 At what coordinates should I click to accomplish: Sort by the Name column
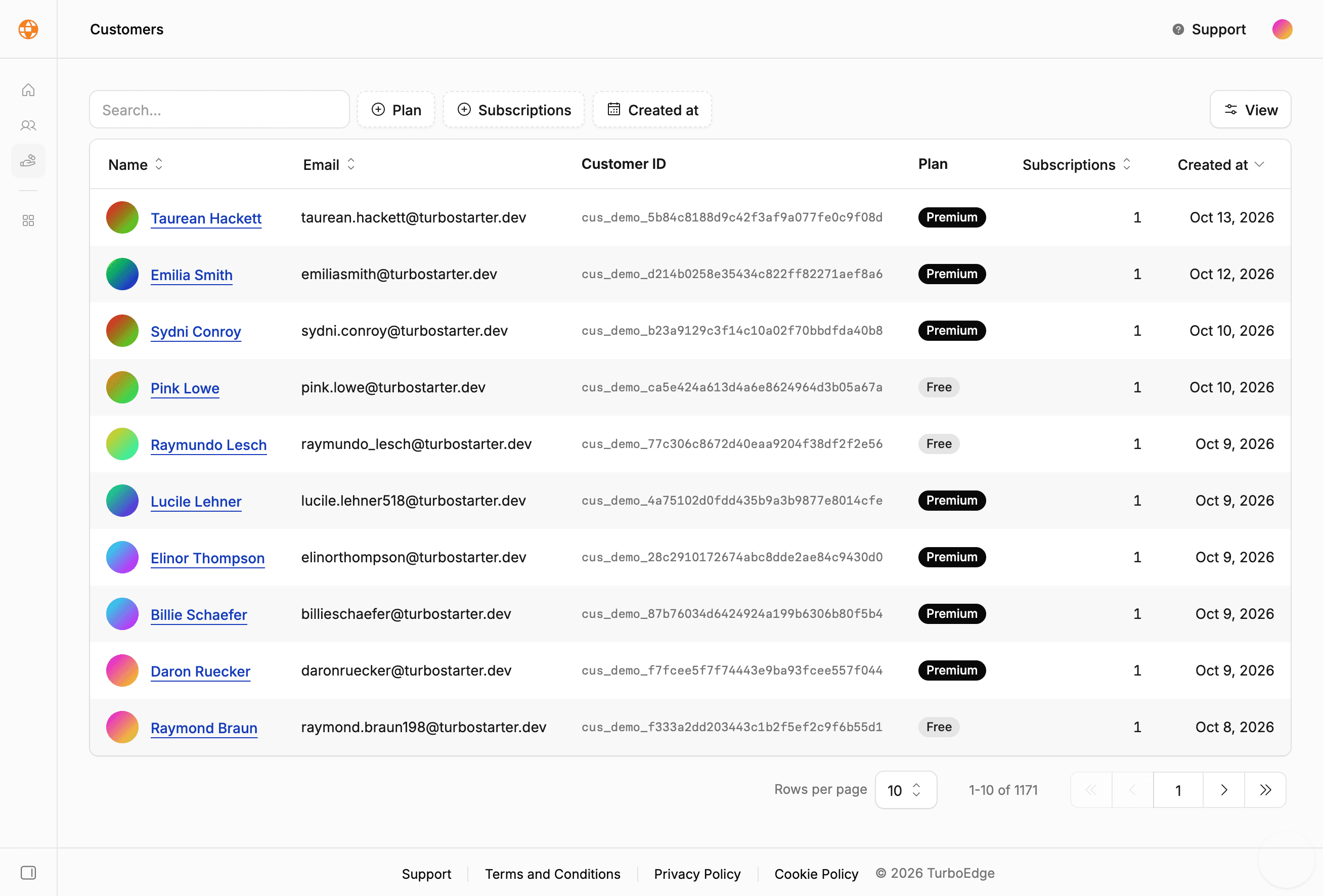[136, 165]
